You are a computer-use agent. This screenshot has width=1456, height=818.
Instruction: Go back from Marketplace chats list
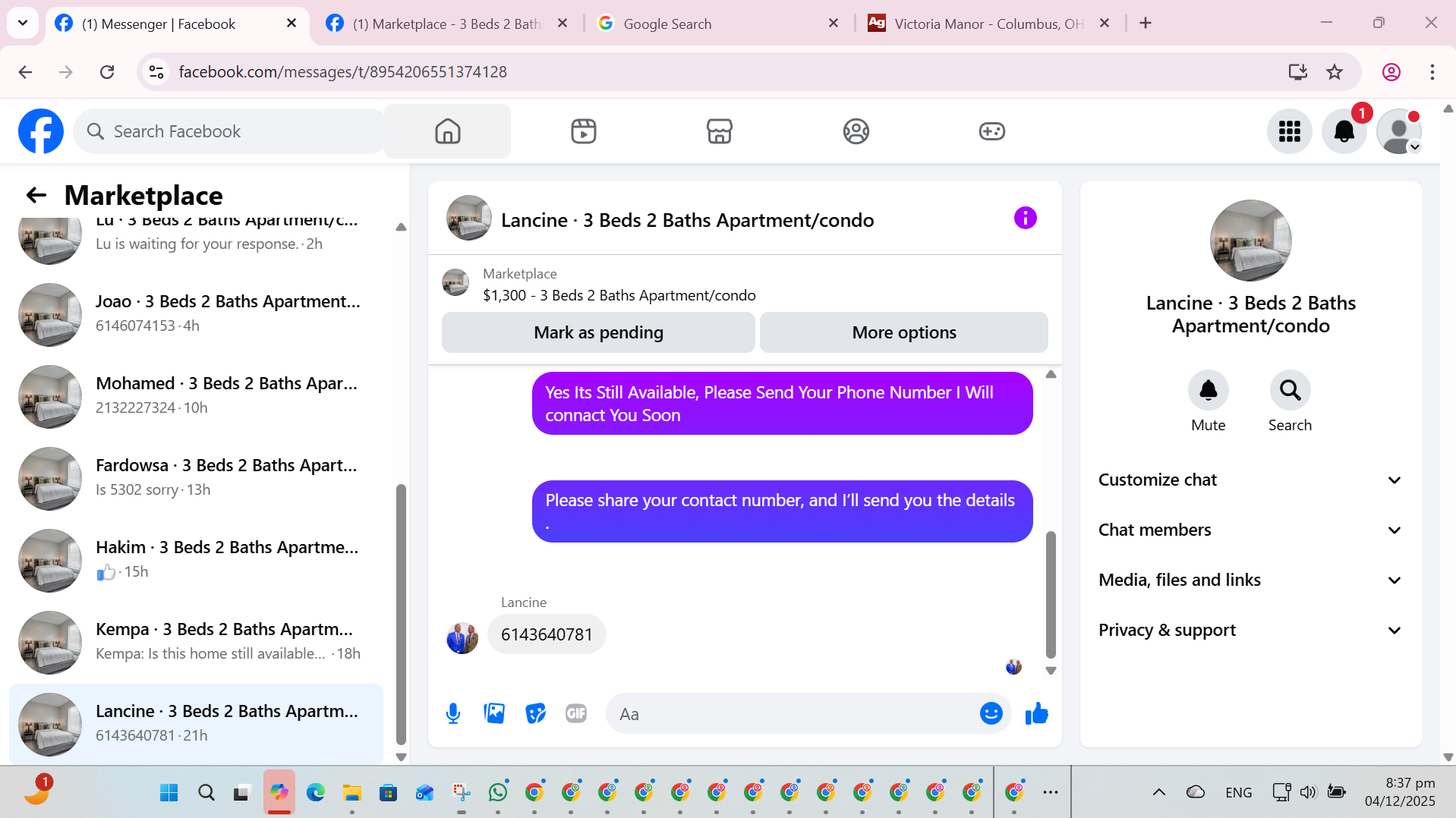pos(36,195)
